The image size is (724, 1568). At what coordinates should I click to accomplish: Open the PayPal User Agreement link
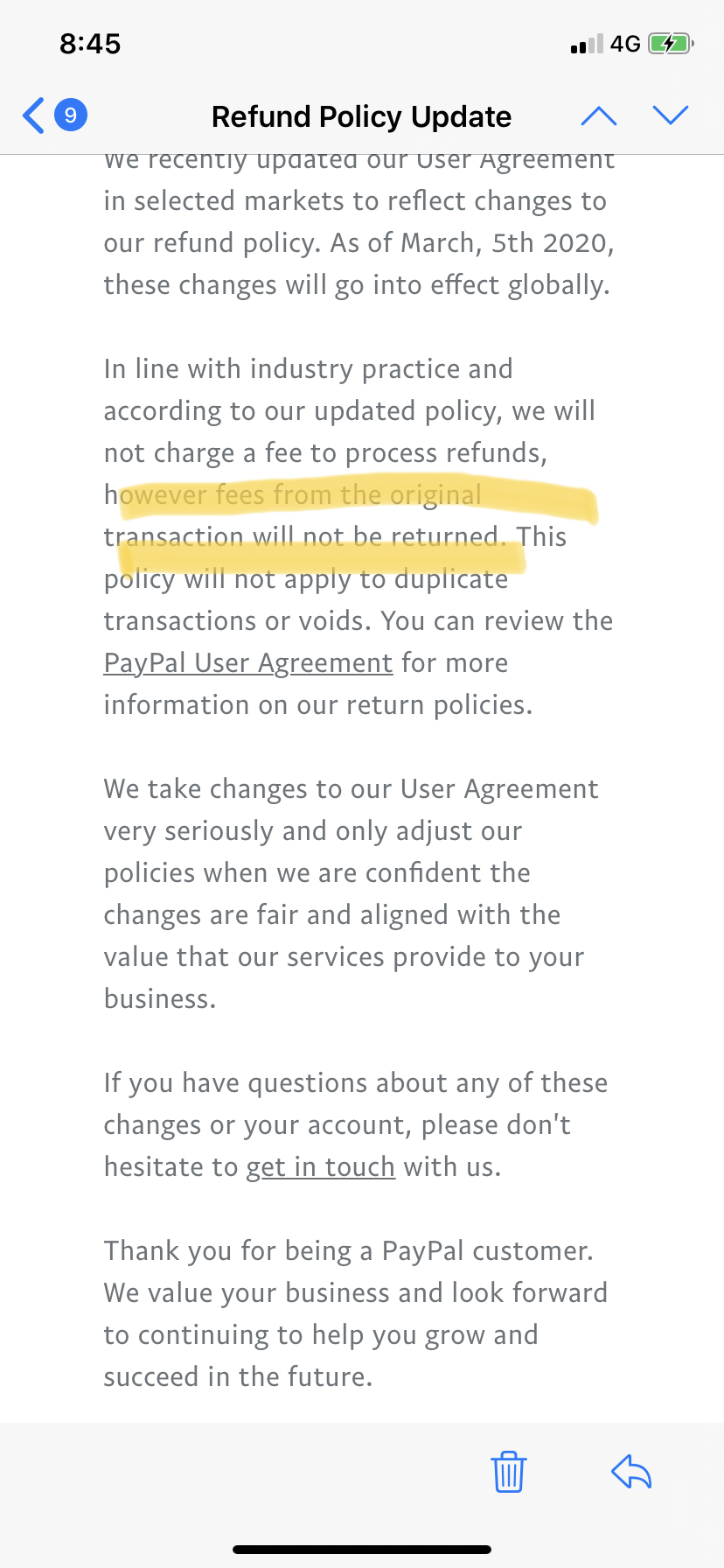tap(248, 663)
